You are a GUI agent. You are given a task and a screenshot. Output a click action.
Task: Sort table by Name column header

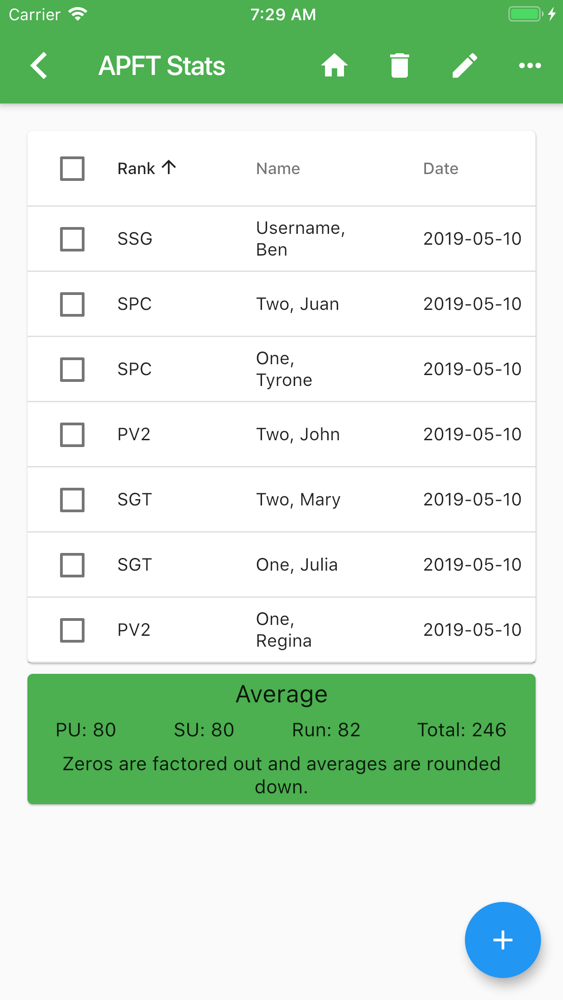(278, 168)
